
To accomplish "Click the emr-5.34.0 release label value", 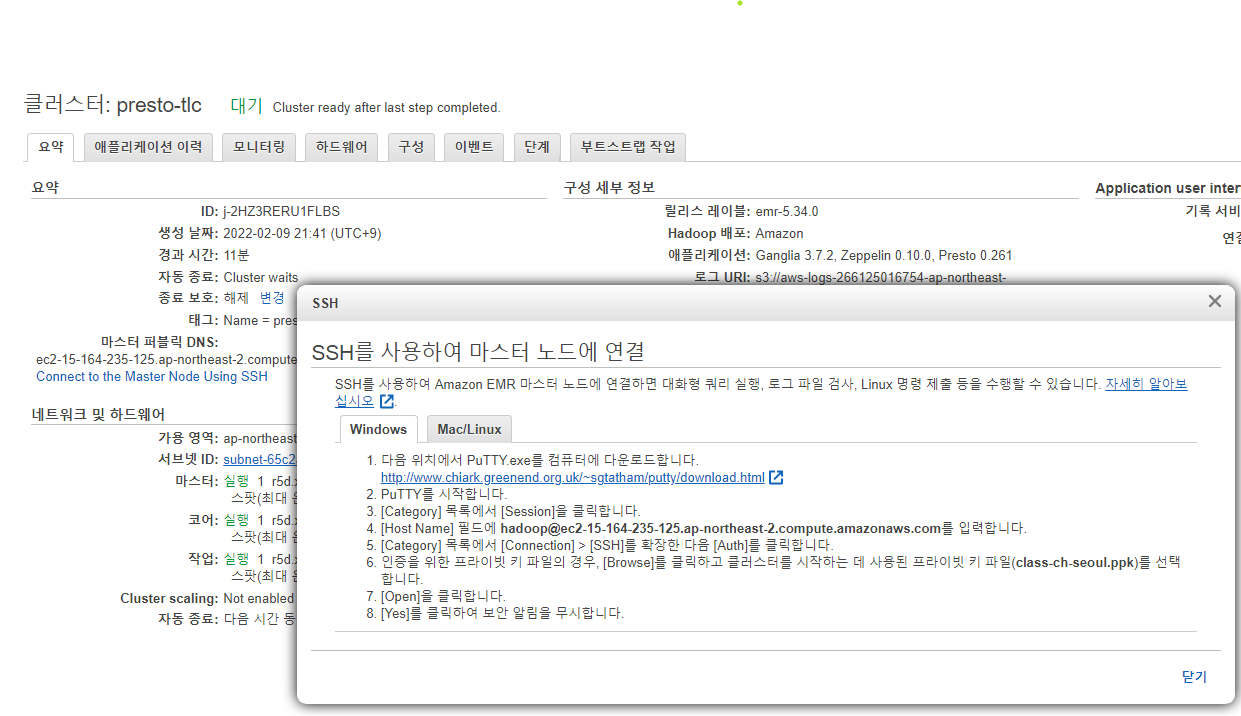I will click(787, 212).
